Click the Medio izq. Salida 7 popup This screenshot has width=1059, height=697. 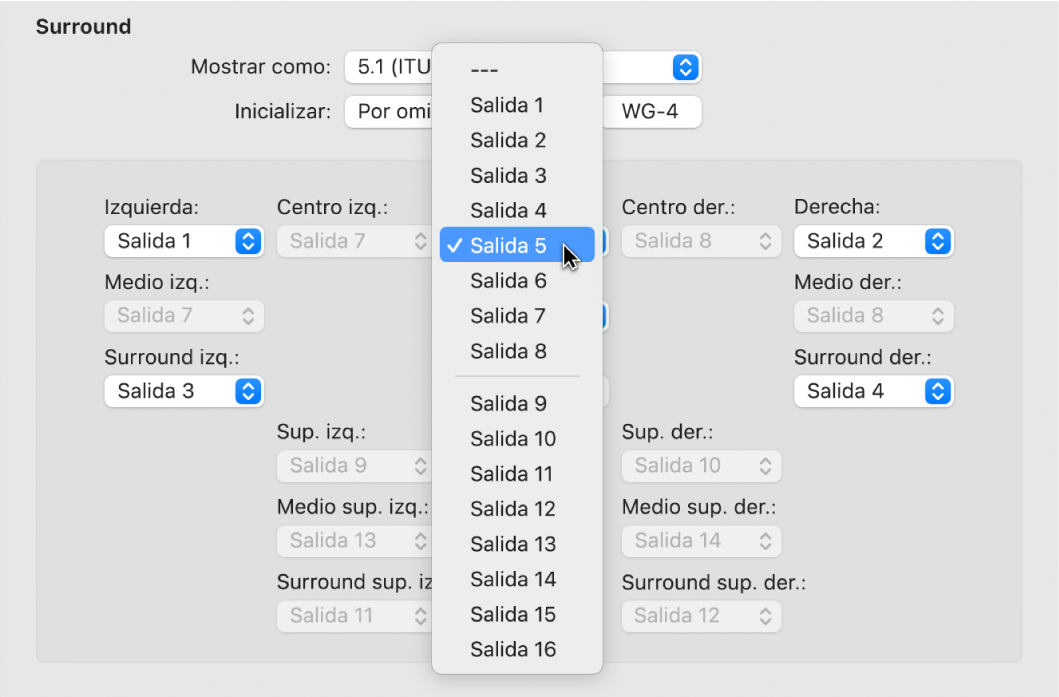[184, 316]
